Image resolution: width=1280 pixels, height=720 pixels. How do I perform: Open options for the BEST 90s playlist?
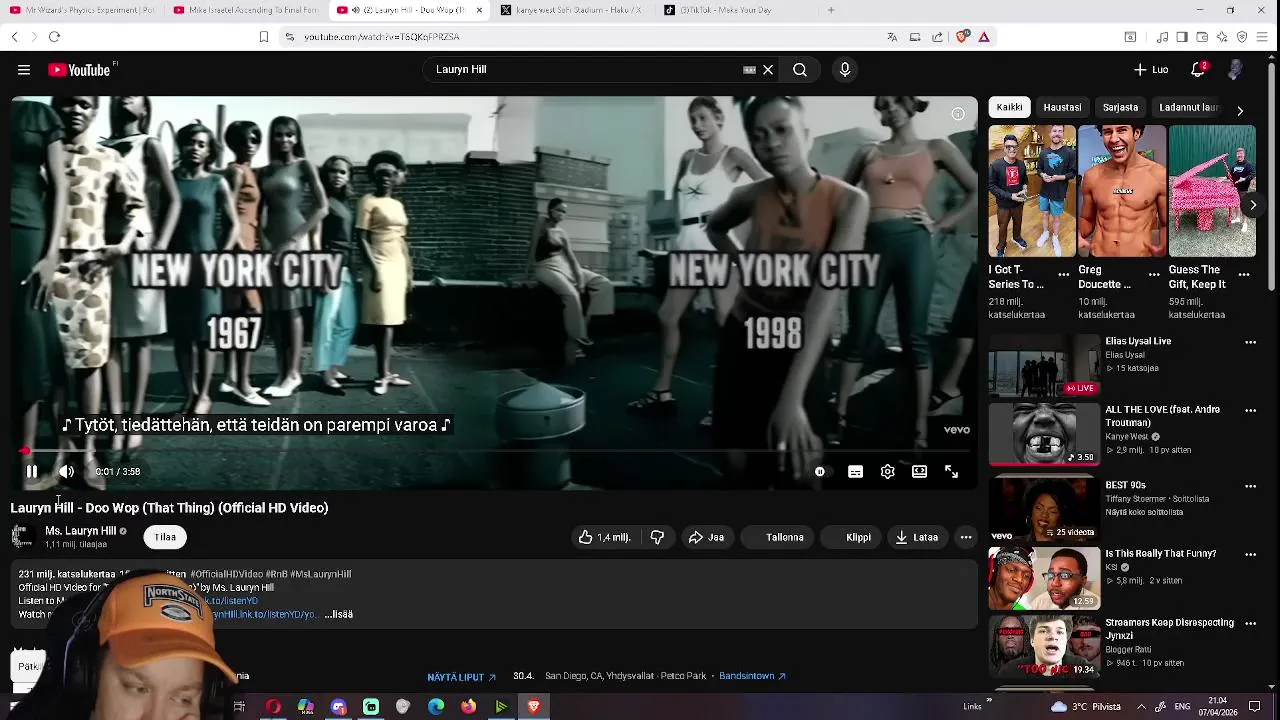tap(1250, 486)
